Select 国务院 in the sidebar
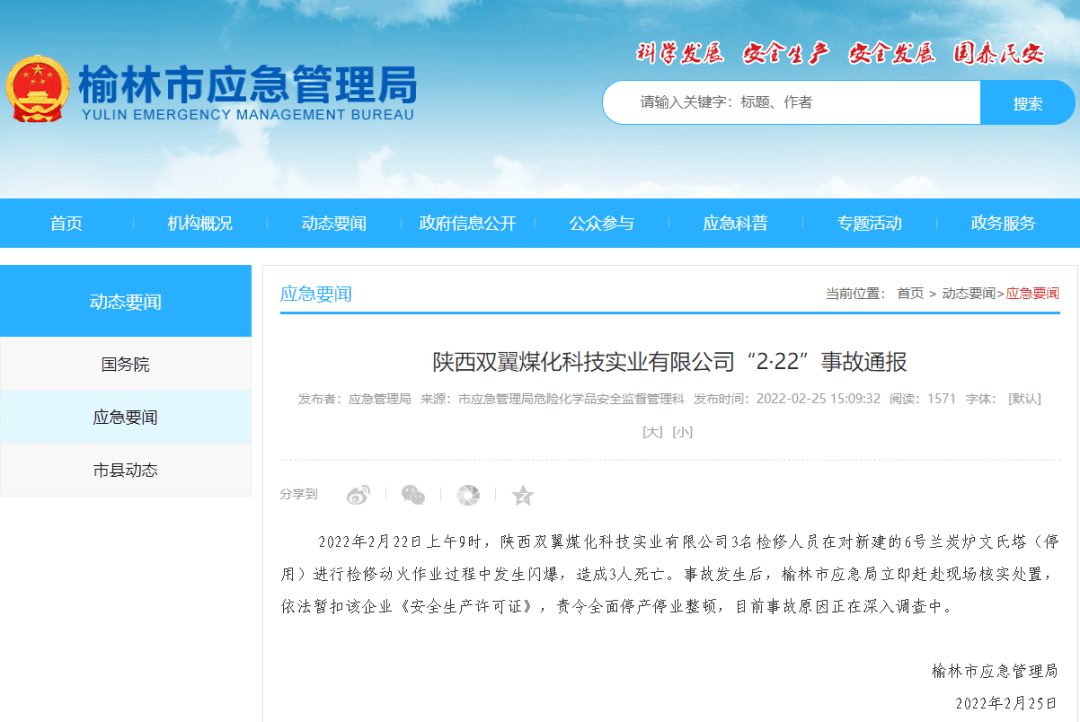Screen dimensions: 1080x722 coord(125,364)
